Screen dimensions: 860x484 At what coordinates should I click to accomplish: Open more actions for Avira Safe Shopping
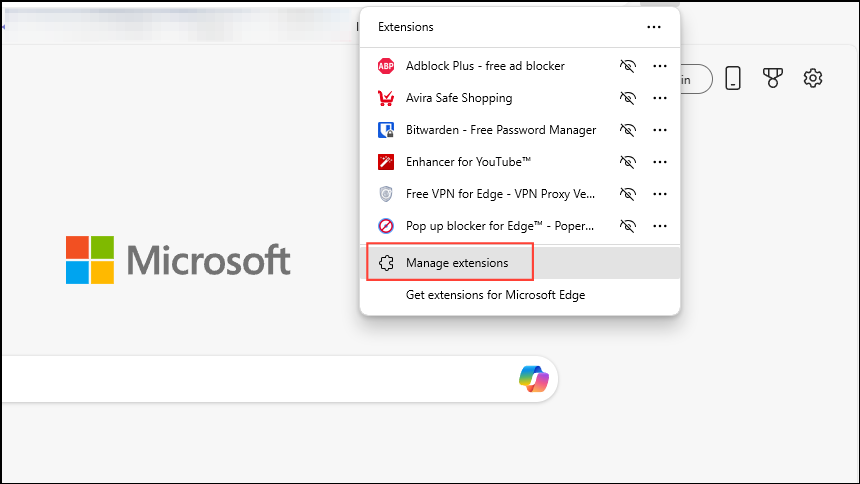pos(660,98)
